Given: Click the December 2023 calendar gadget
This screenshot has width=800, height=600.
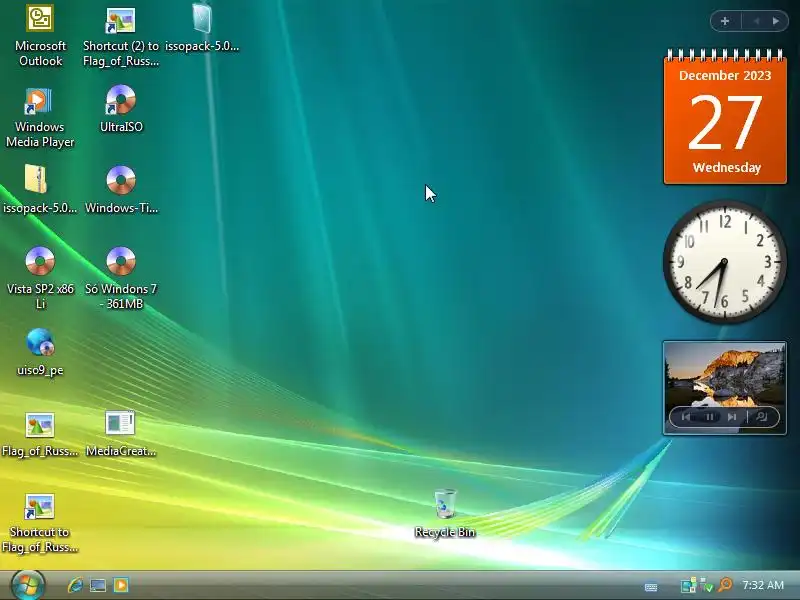Looking at the screenshot, I should tap(725, 116).
